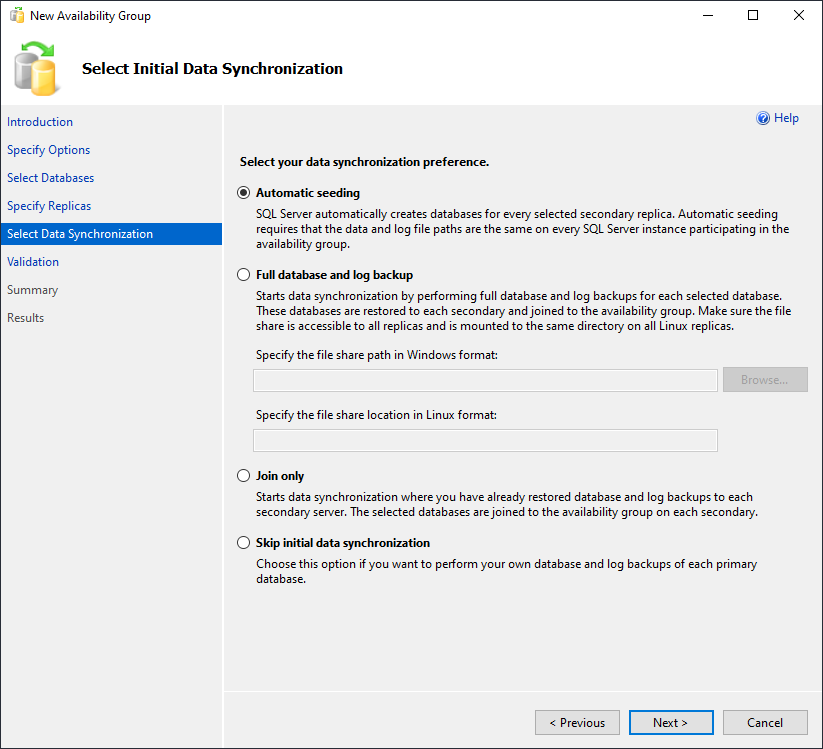Viewport: 823px width, 749px height.
Task: Select the Automatic seeding option
Action: (x=244, y=193)
